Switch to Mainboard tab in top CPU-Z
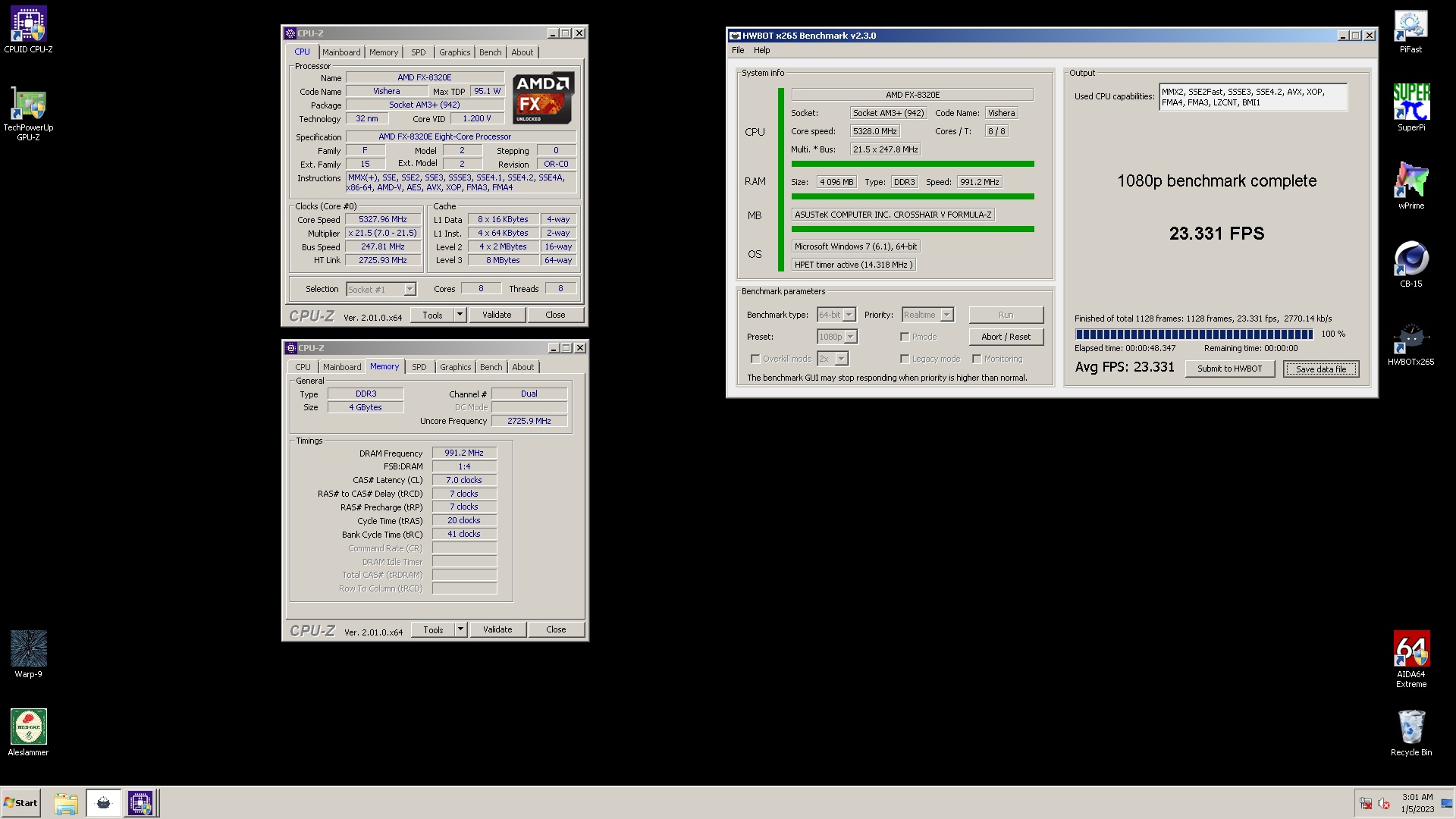 (341, 52)
